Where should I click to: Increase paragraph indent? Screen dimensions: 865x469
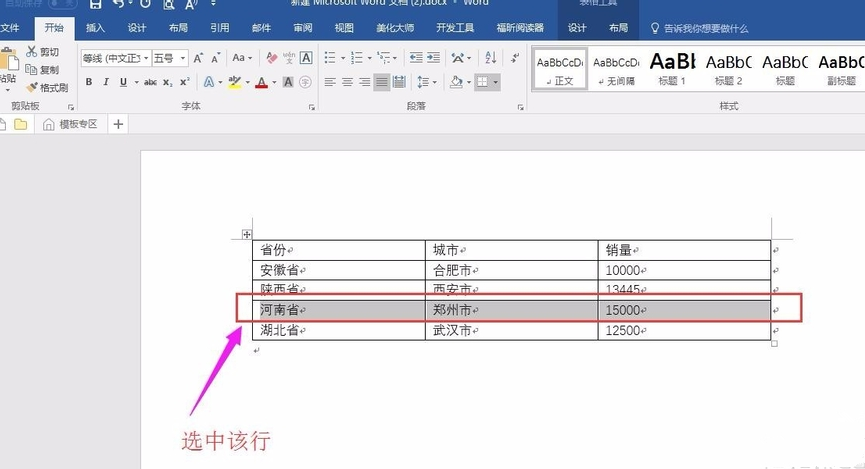coord(434,57)
